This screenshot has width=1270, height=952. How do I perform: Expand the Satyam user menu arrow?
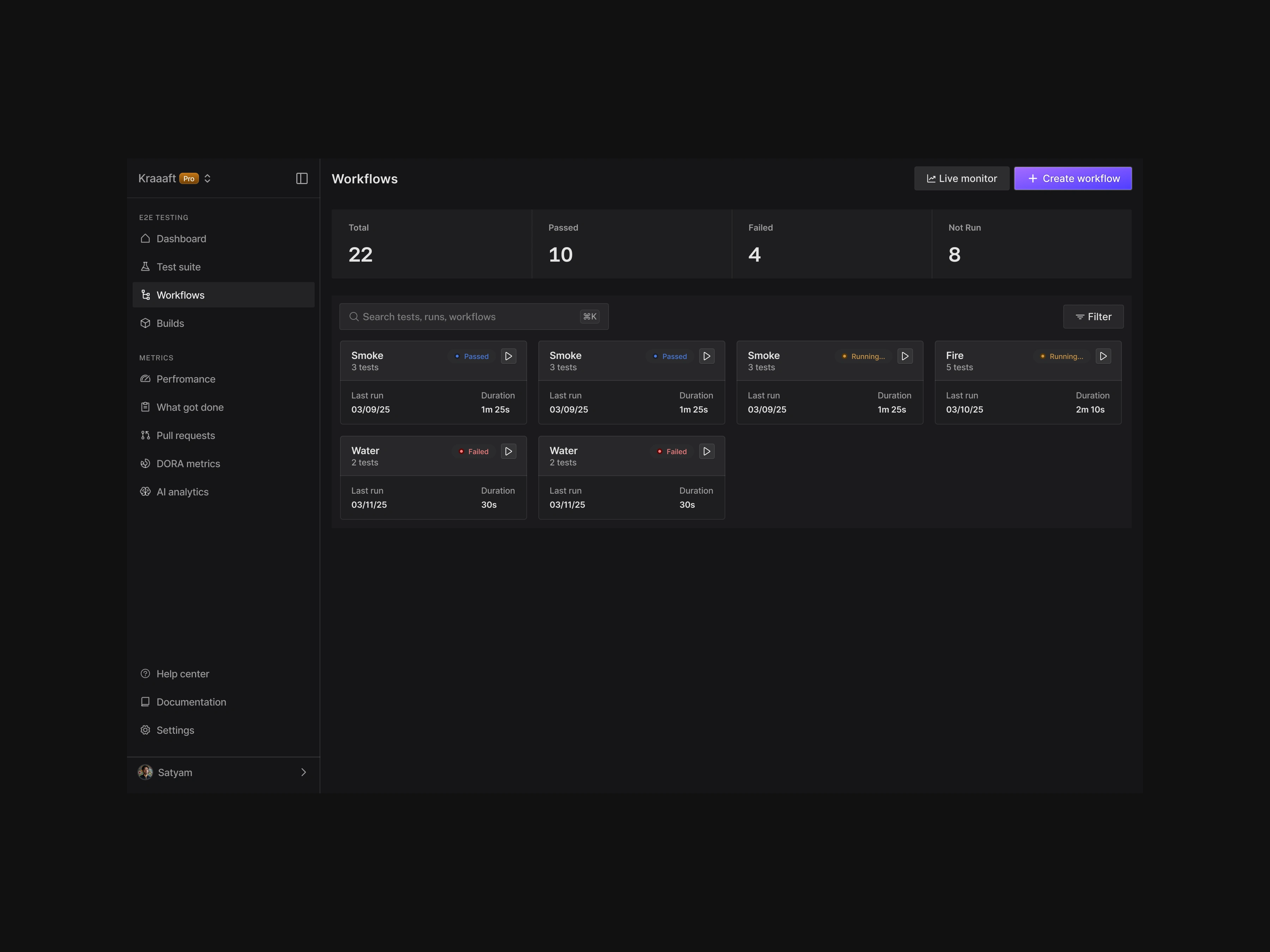(303, 773)
